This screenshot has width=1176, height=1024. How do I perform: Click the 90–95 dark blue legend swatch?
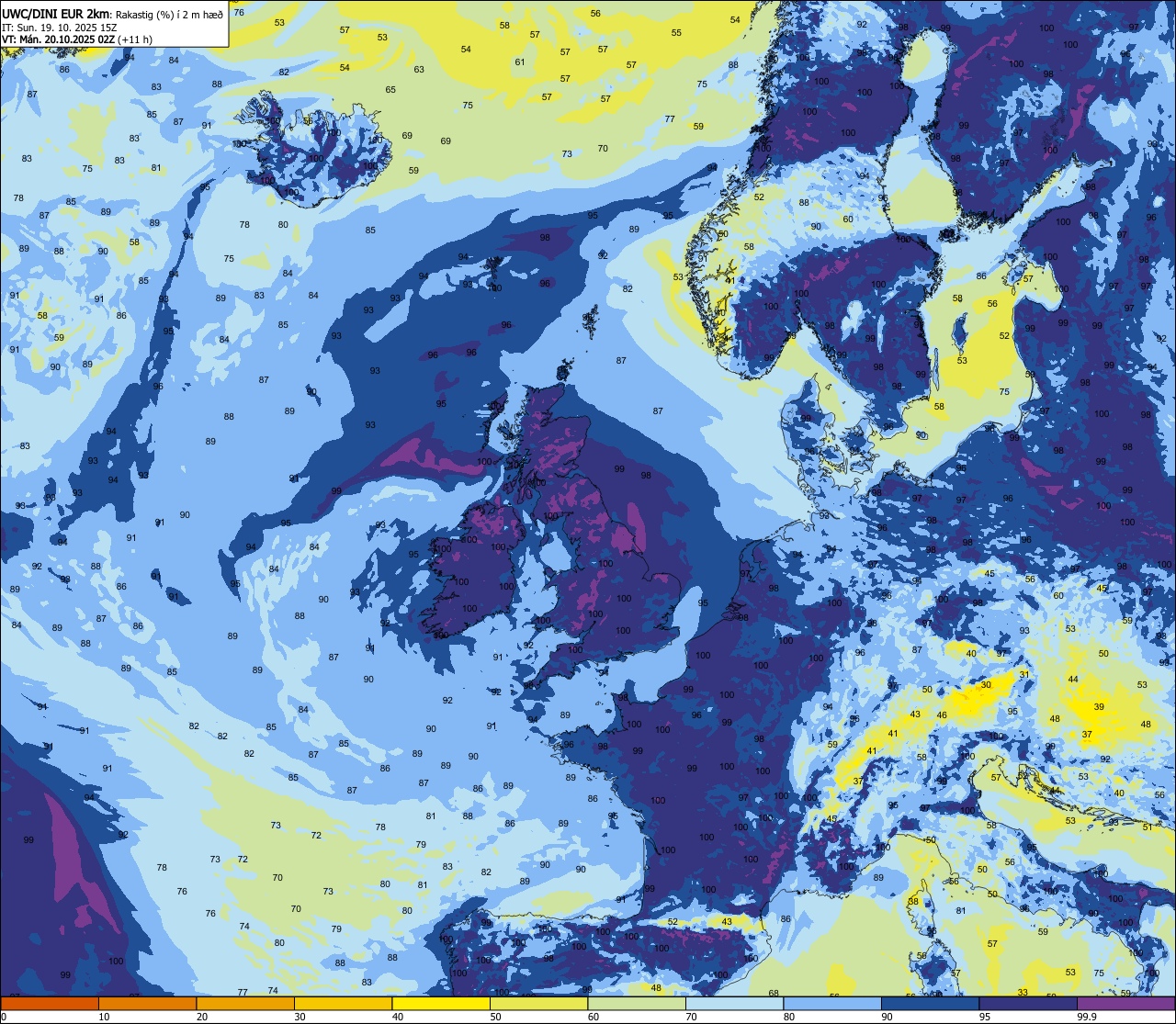coord(930,1003)
